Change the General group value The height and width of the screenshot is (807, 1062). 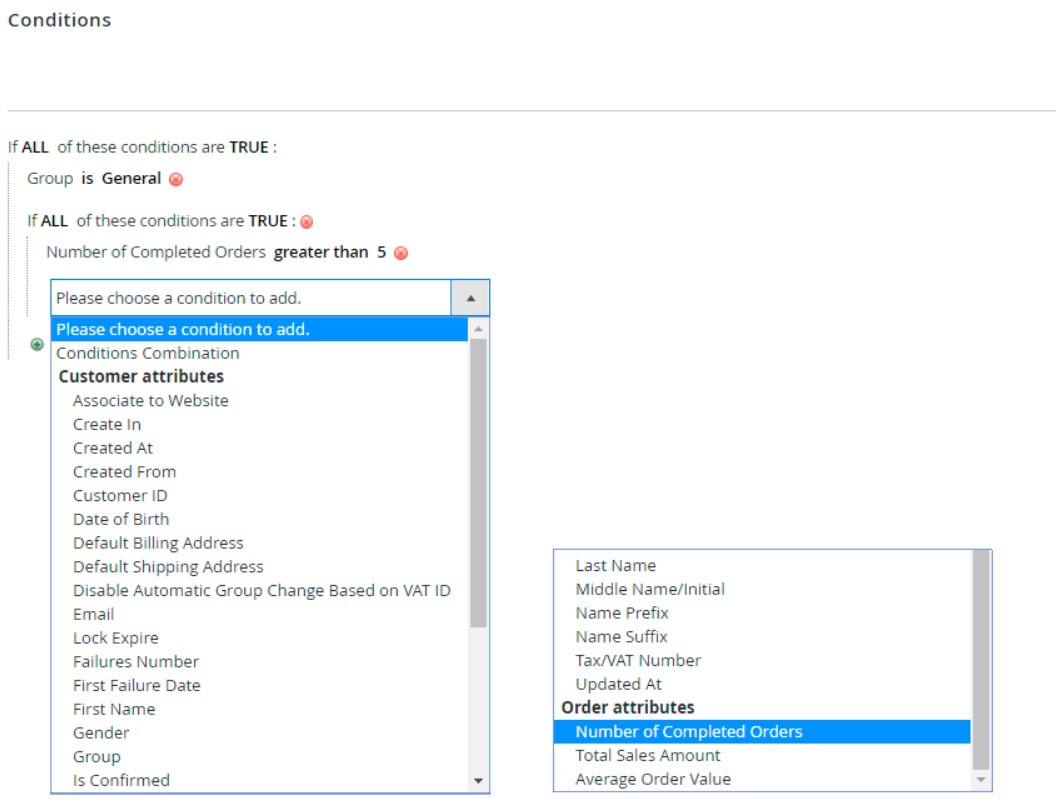[x=131, y=178]
